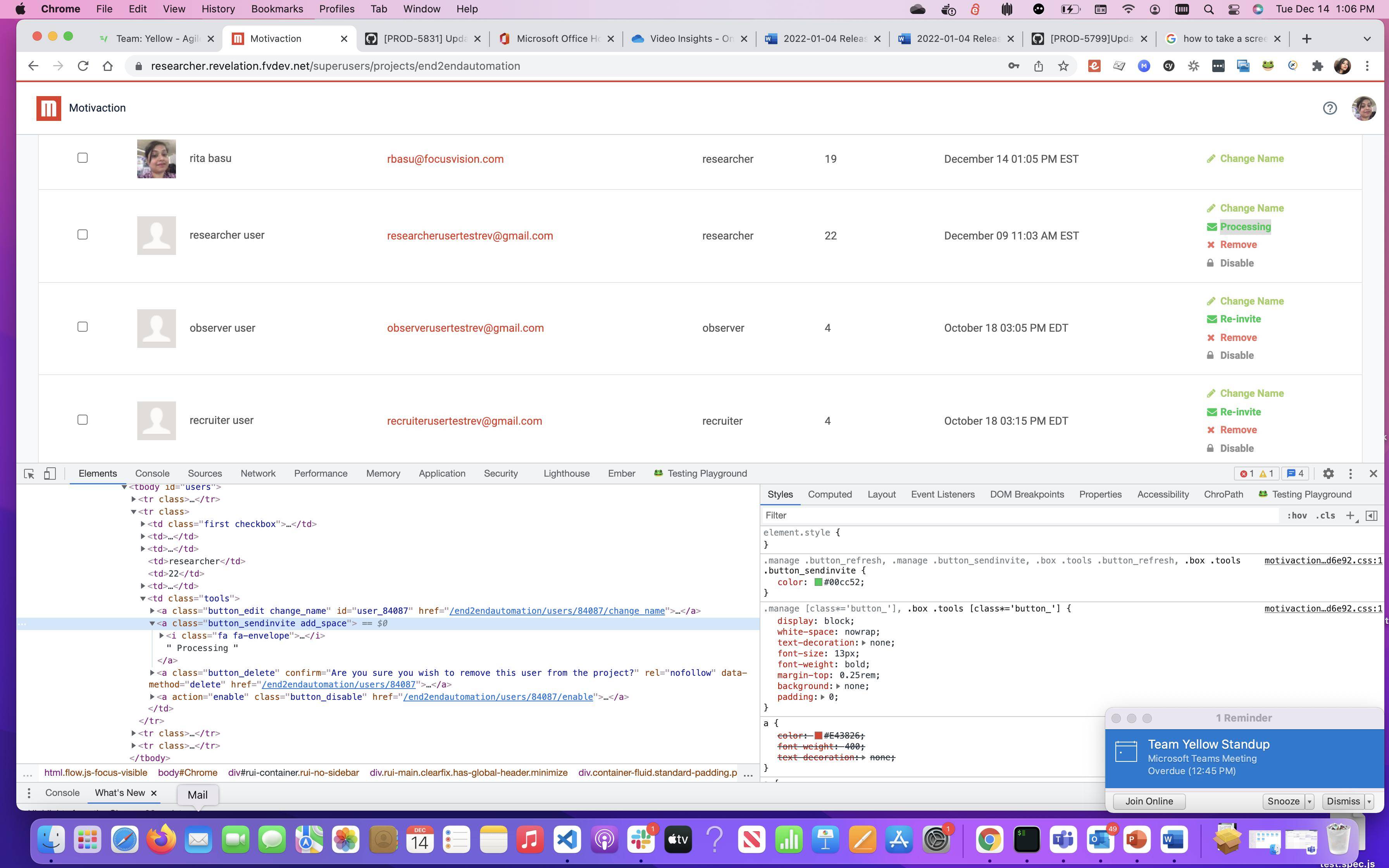The width and height of the screenshot is (1389, 868).
Task: Toggle the computed styles sidebar icon
Action: pos(1371,515)
